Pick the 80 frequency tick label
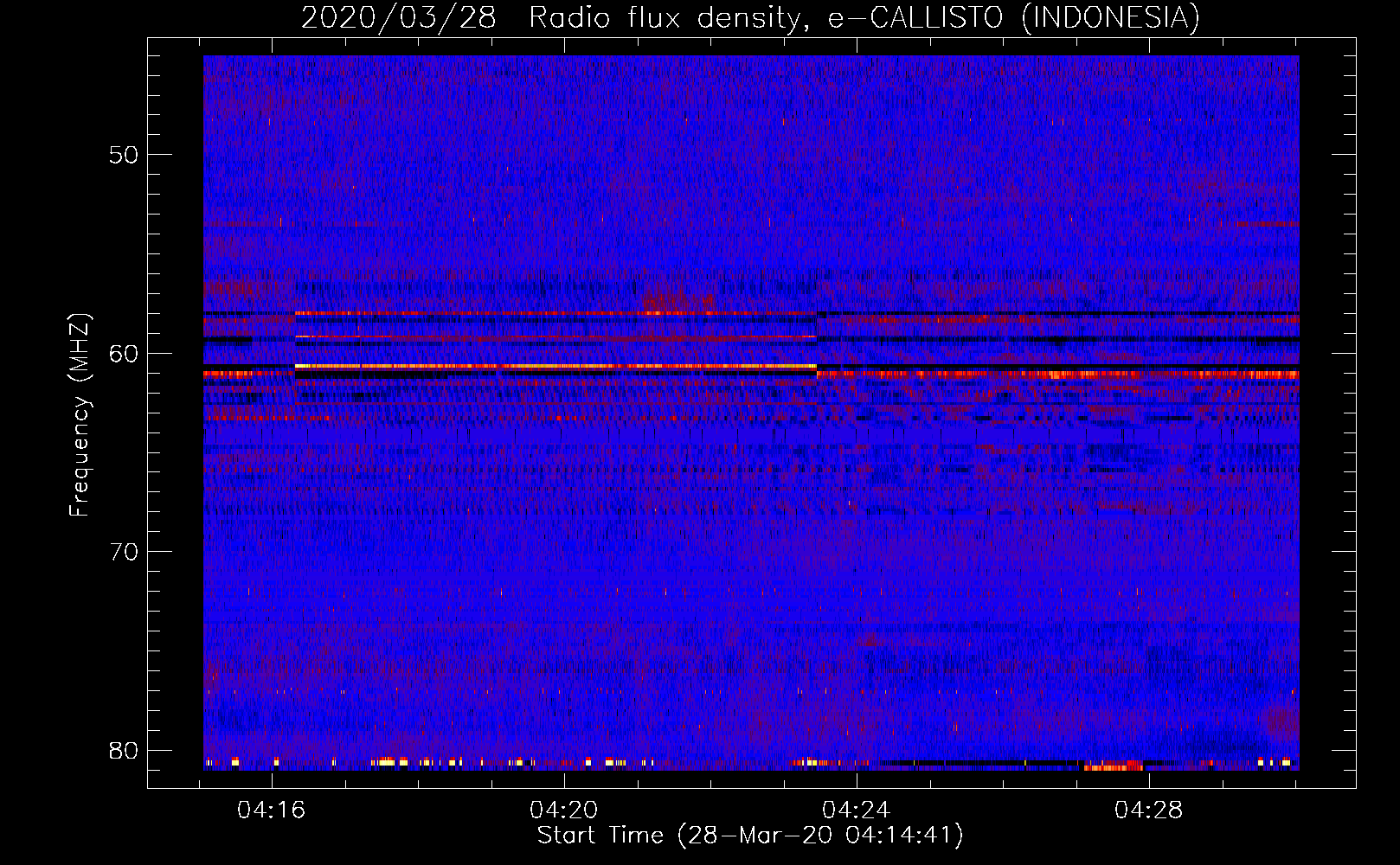Image resolution: width=1400 pixels, height=865 pixels. [124, 750]
